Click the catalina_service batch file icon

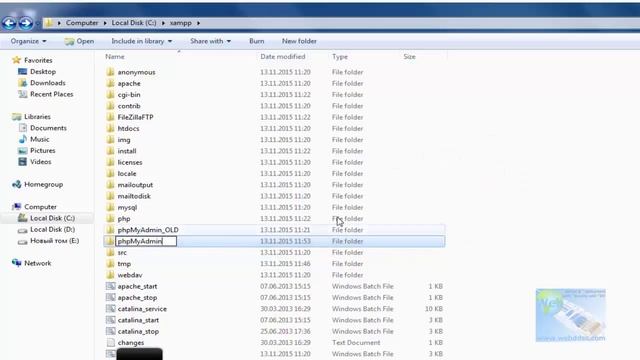[110, 309]
